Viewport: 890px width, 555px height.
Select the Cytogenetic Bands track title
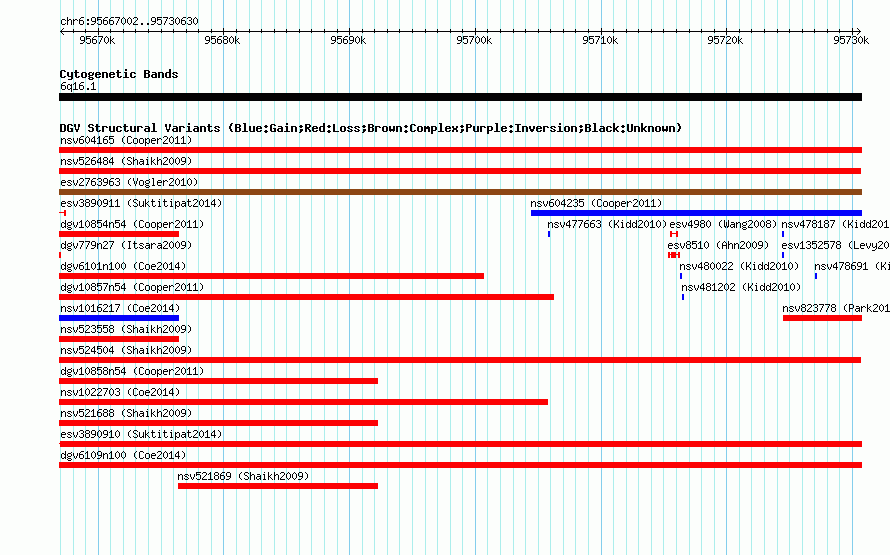tap(119, 74)
